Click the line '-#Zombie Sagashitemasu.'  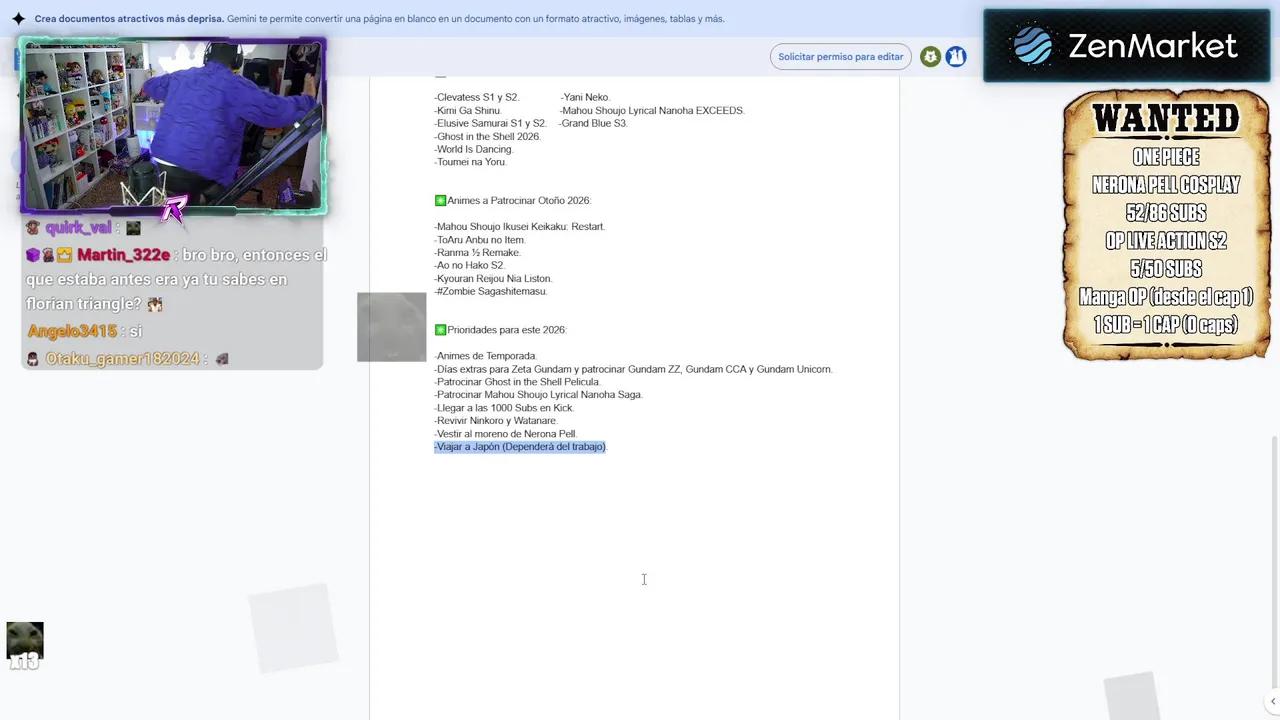[x=491, y=292]
